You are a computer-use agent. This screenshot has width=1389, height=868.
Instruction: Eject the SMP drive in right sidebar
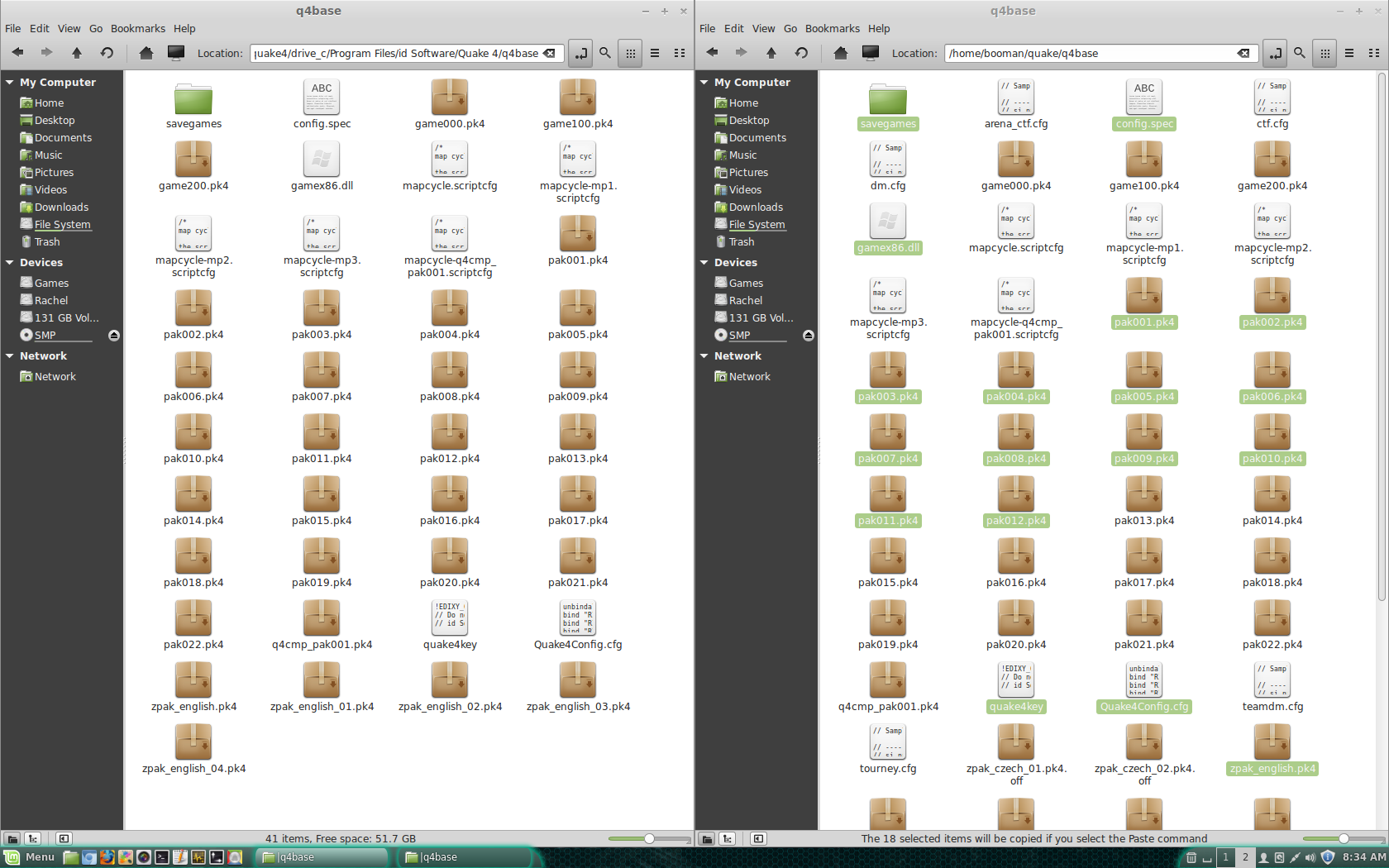[x=809, y=336]
